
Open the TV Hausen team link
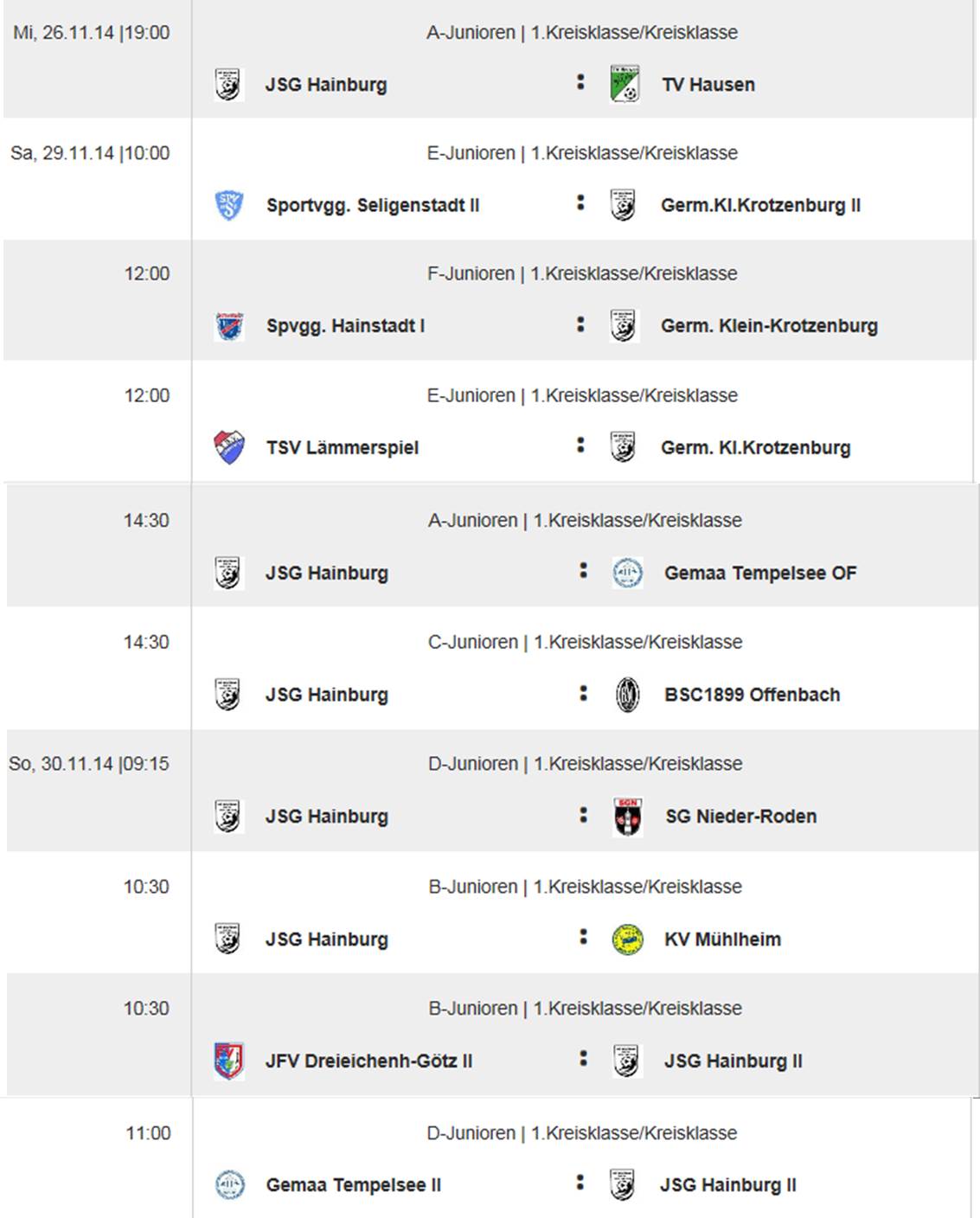point(708,85)
